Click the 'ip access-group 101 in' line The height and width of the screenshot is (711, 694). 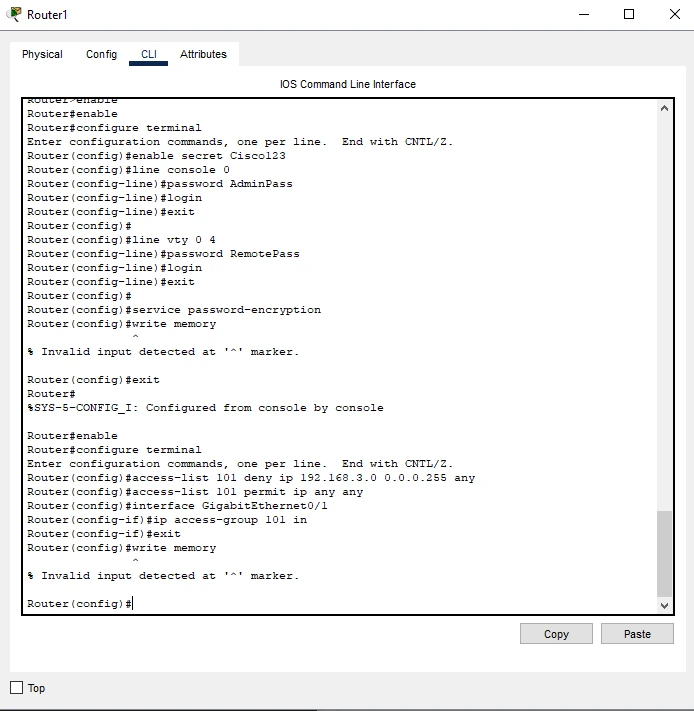(167, 520)
